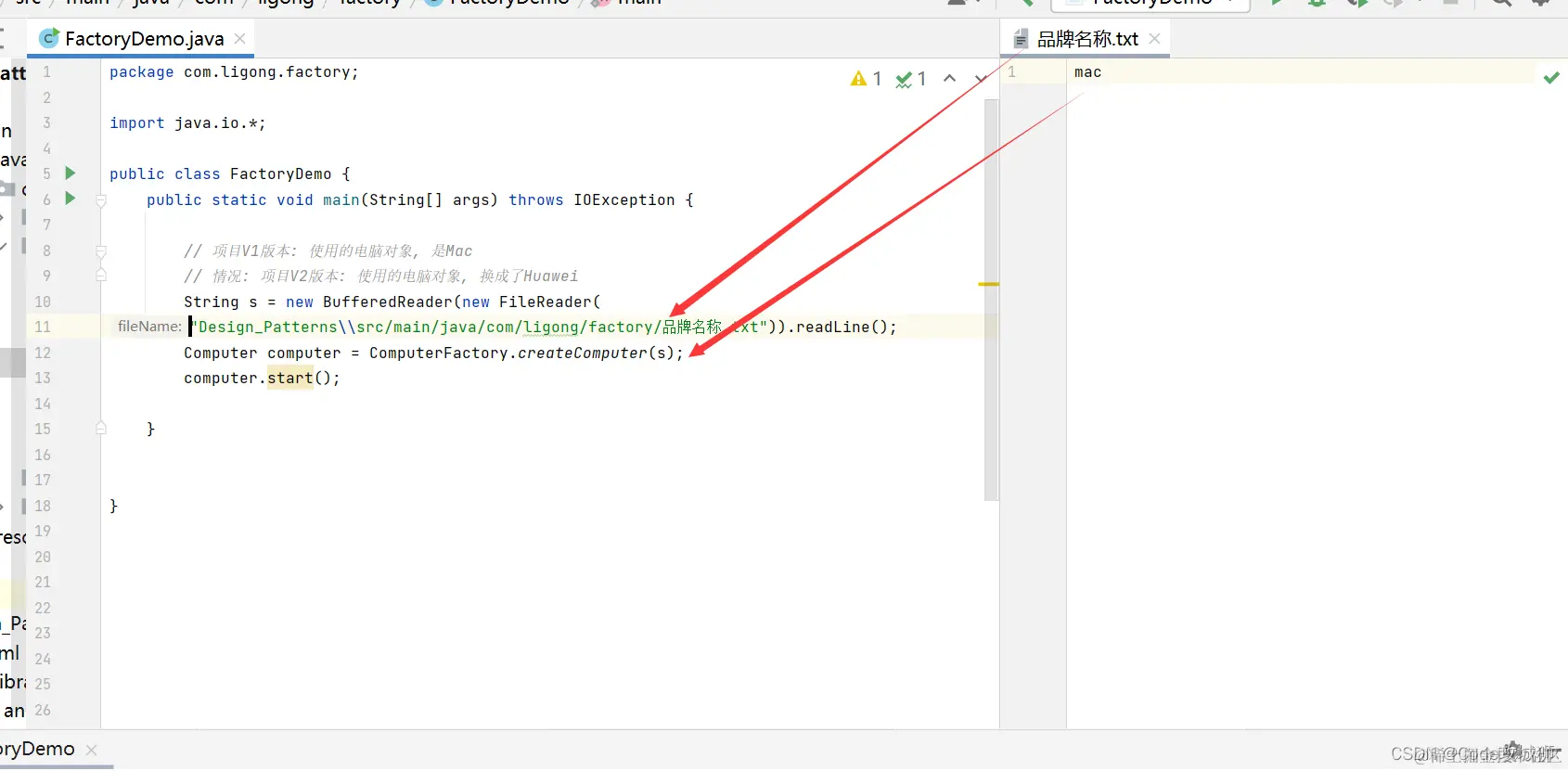Click the highlighted start() call on line 13
Screen dimensions: 1568x771
(289, 379)
